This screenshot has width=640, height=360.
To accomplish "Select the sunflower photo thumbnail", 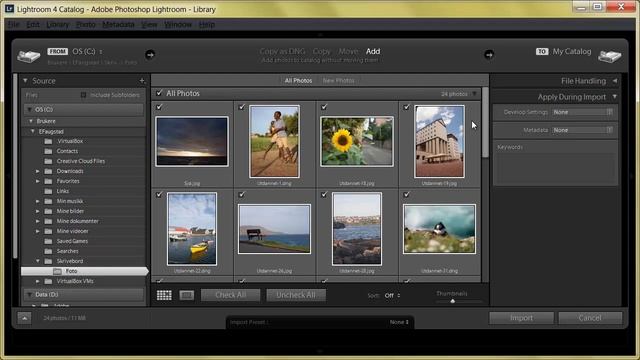I will coord(357,141).
